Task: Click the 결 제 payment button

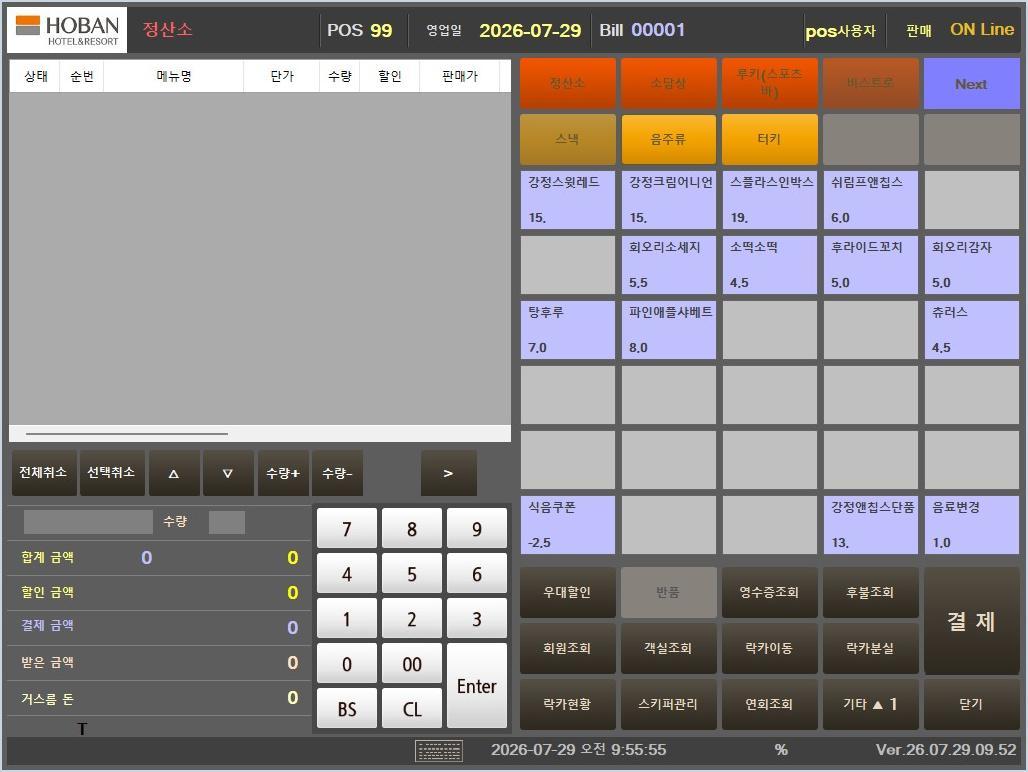Action: click(971, 621)
